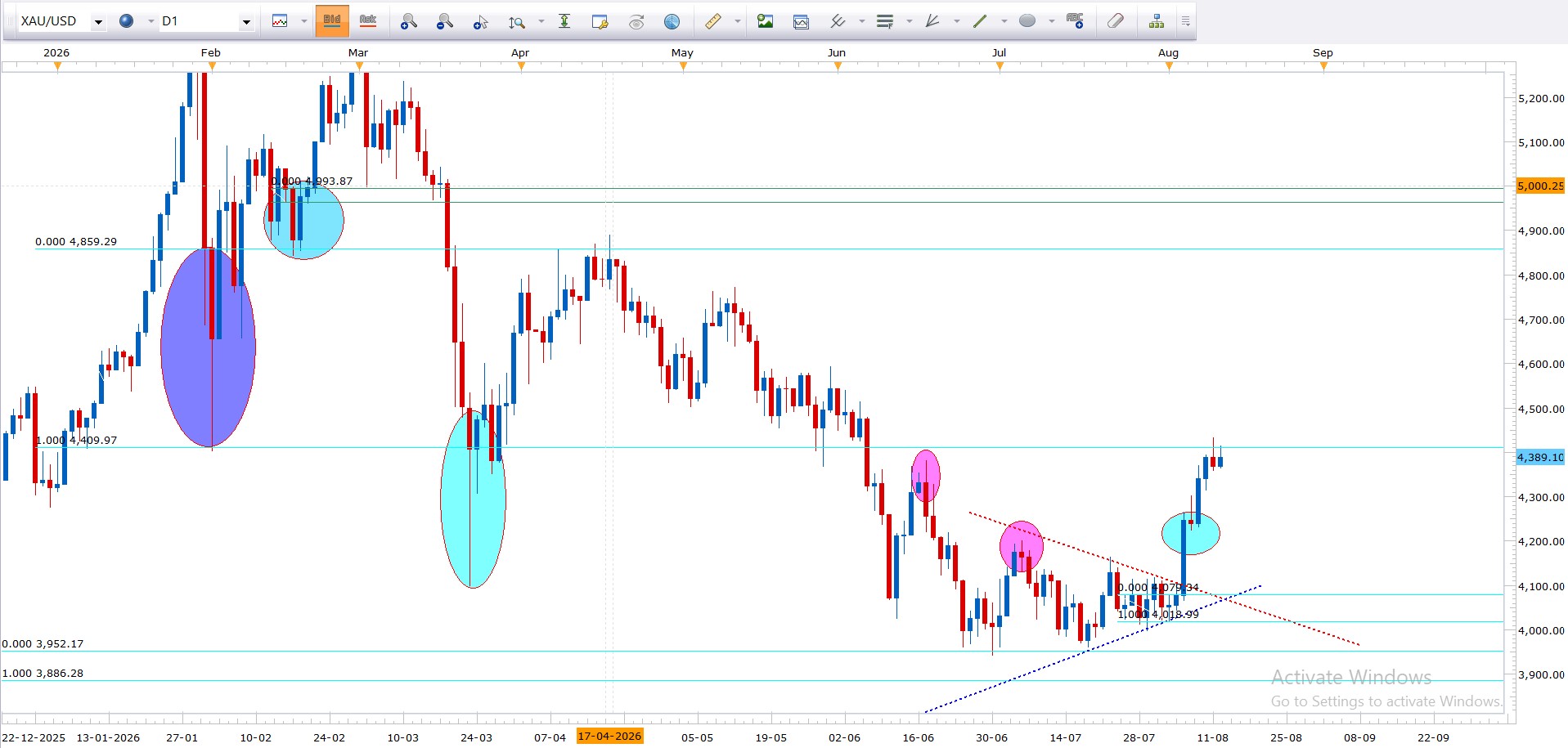Image resolution: width=1568 pixels, height=748 pixels.
Task: Toggle the Bid price display button
Action: 332,21
